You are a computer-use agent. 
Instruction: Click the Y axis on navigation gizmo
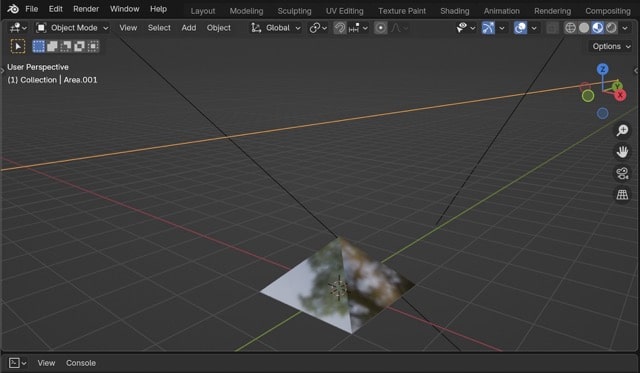pos(617,86)
